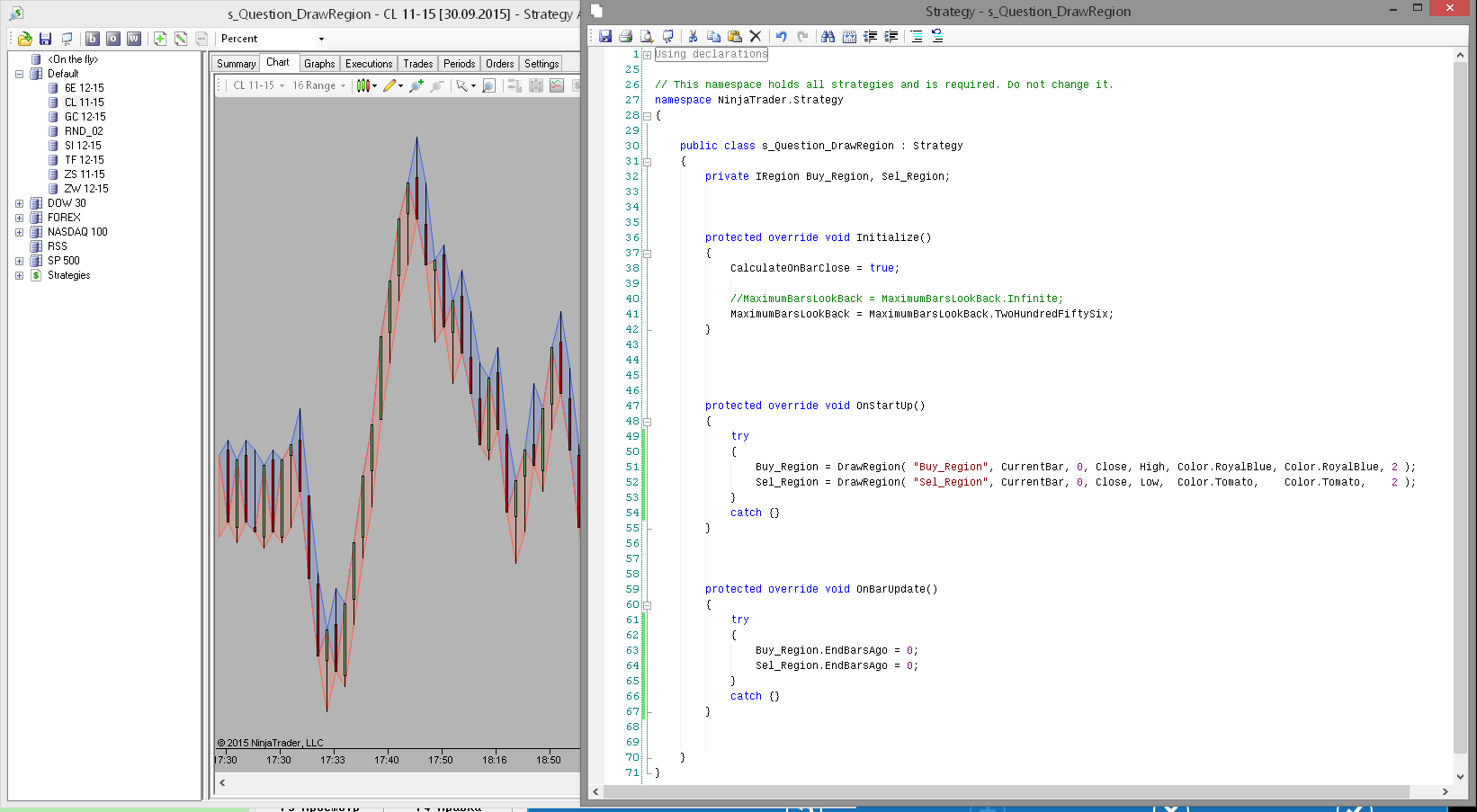The width and height of the screenshot is (1477, 812).
Task: Switch to the Executions tab
Action: (x=369, y=64)
